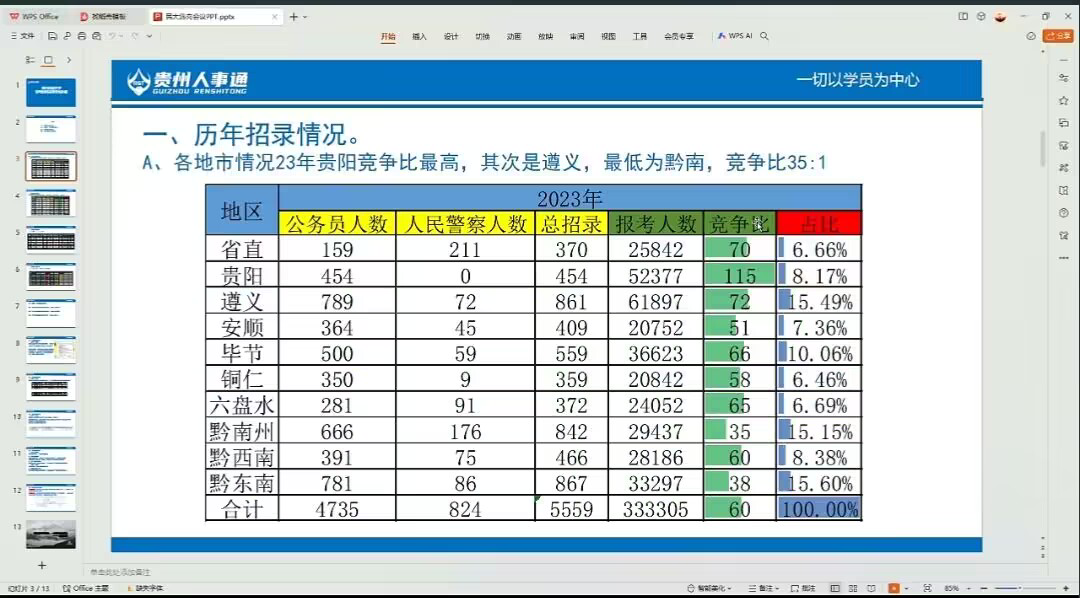Switch to thumbnail view in slide panel
1080x598 pixels.
48,61
